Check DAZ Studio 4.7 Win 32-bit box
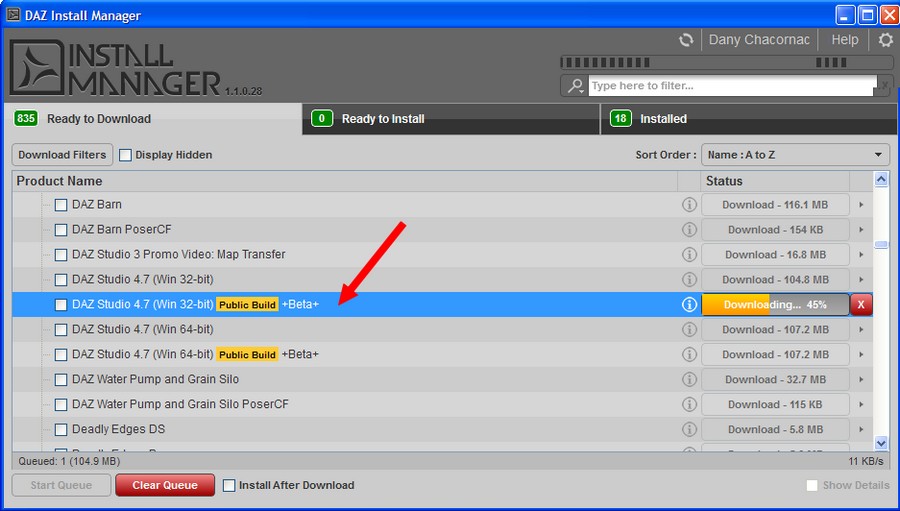This screenshot has height=511, width=900. tap(60, 280)
